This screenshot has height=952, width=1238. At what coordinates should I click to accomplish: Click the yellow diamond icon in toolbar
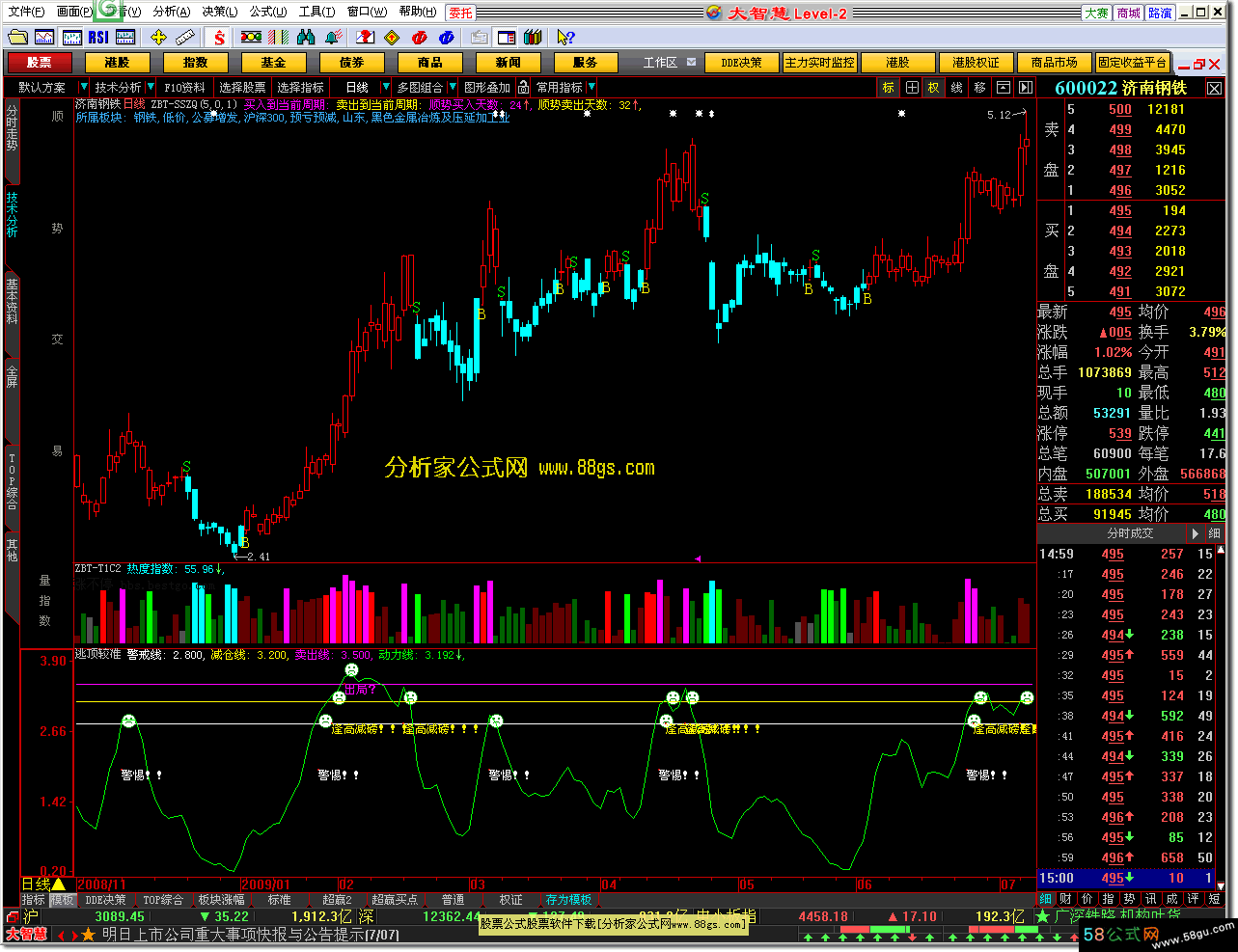[x=393, y=38]
